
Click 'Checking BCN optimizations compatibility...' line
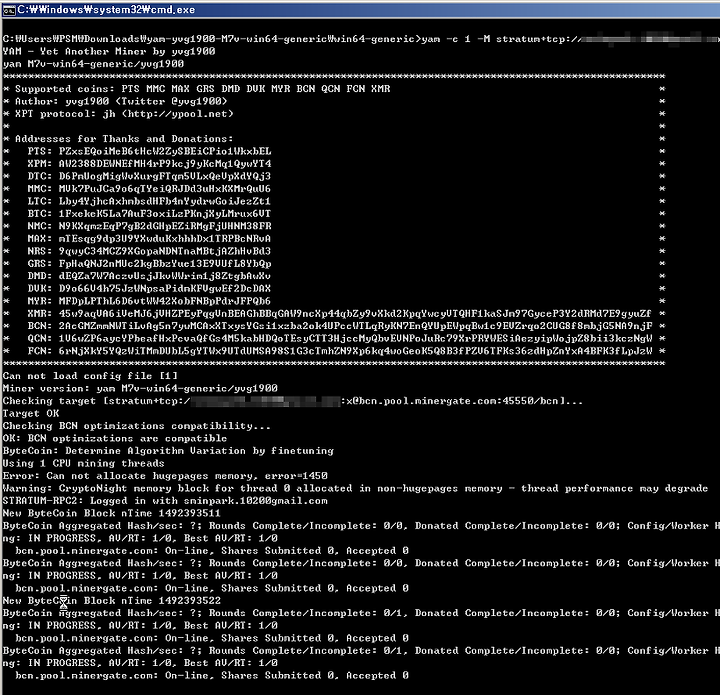(137, 426)
